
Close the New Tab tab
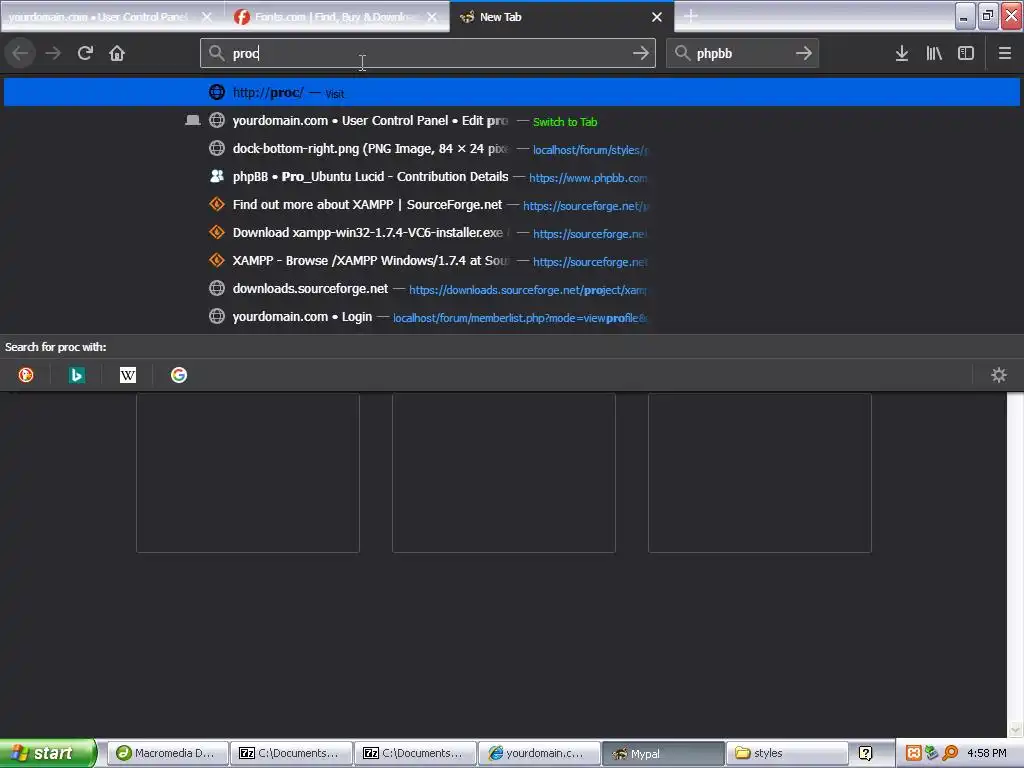click(657, 17)
